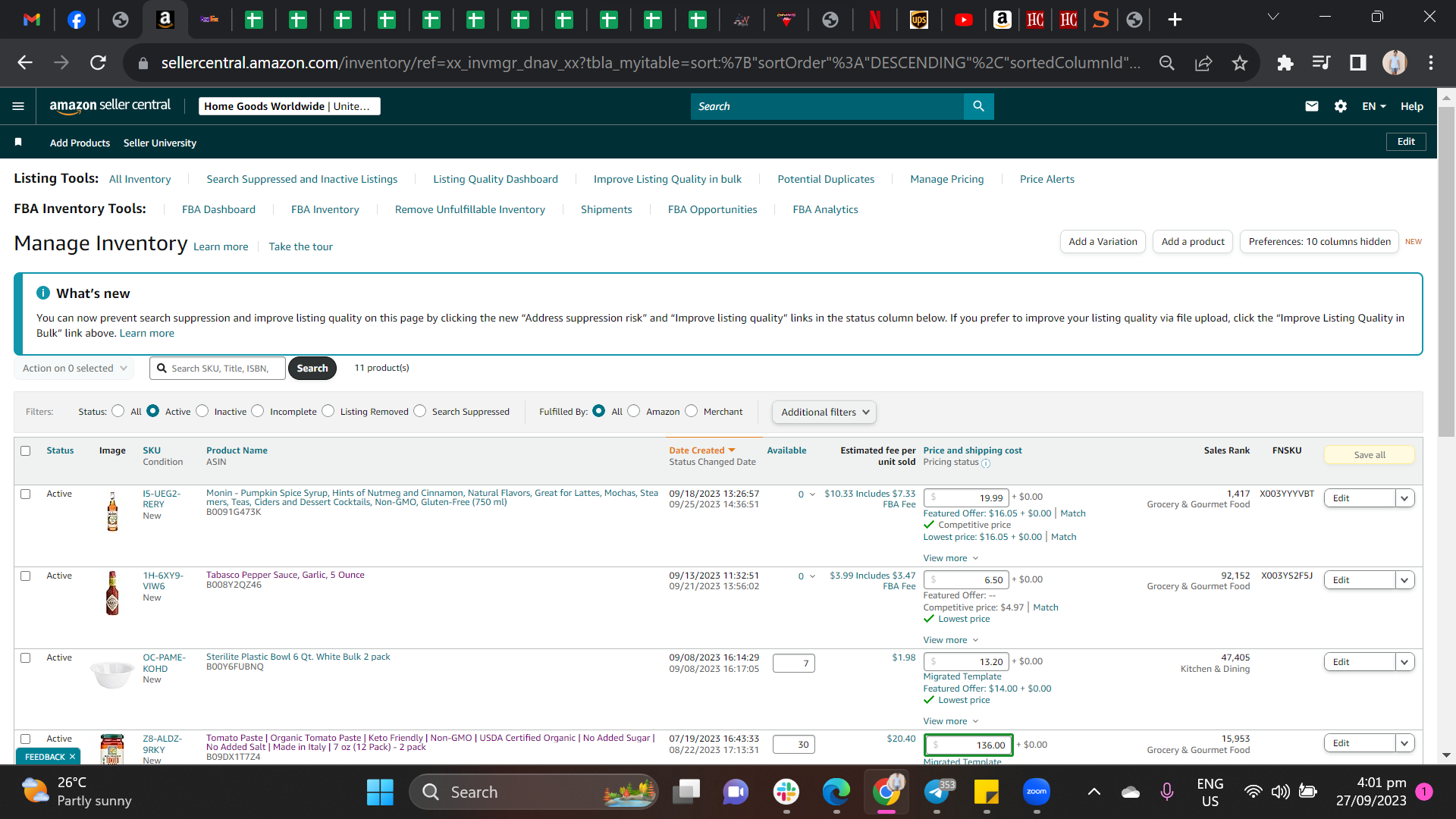Reload the Seller Central page

click(98, 63)
